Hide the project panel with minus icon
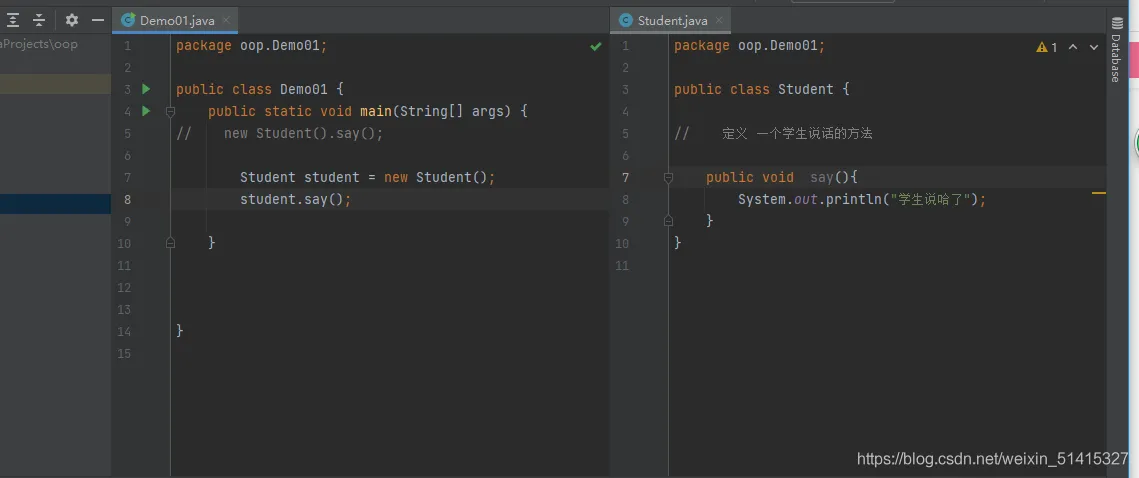 coord(98,20)
